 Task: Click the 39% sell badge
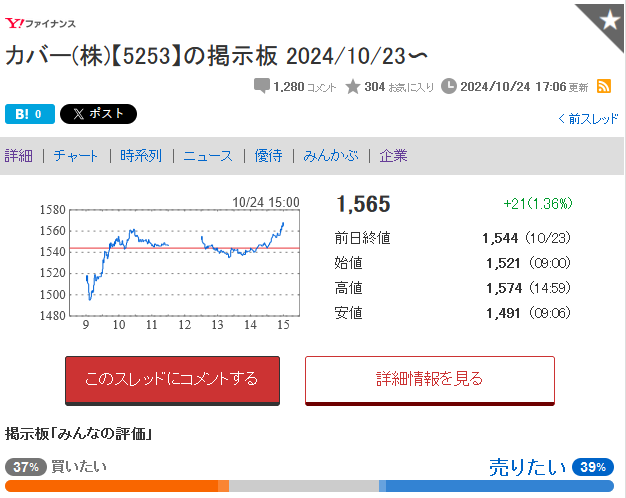pyautogui.click(x=593, y=466)
